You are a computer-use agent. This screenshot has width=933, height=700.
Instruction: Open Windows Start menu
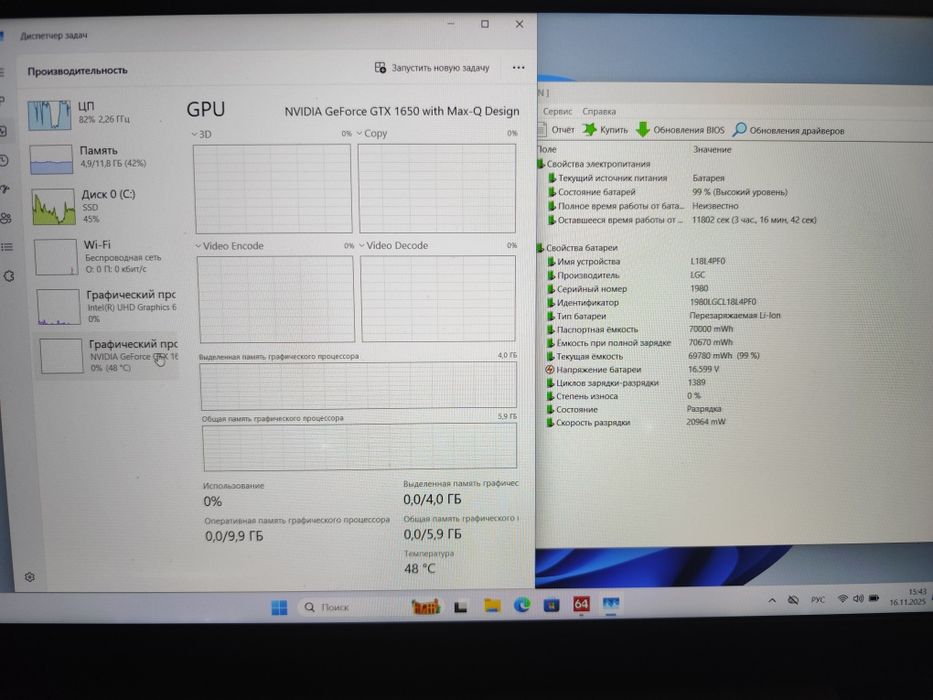point(279,607)
